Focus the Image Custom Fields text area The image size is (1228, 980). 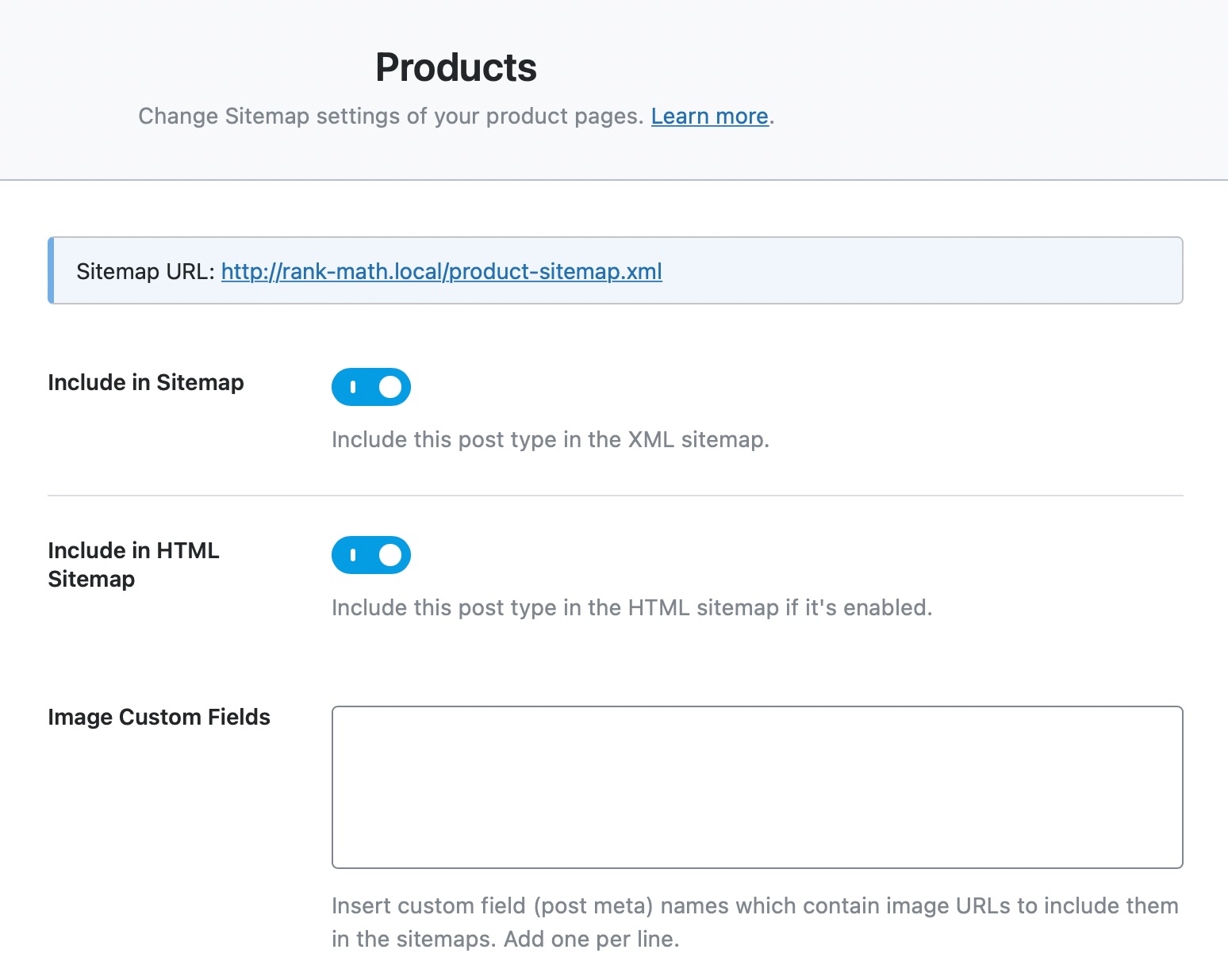[758, 787]
